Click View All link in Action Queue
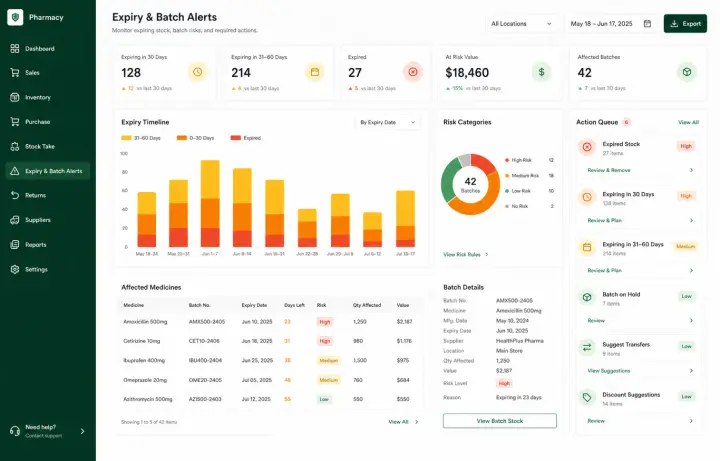The width and height of the screenshot is (720, 461). pyautogui.click(x=688, y=122)
